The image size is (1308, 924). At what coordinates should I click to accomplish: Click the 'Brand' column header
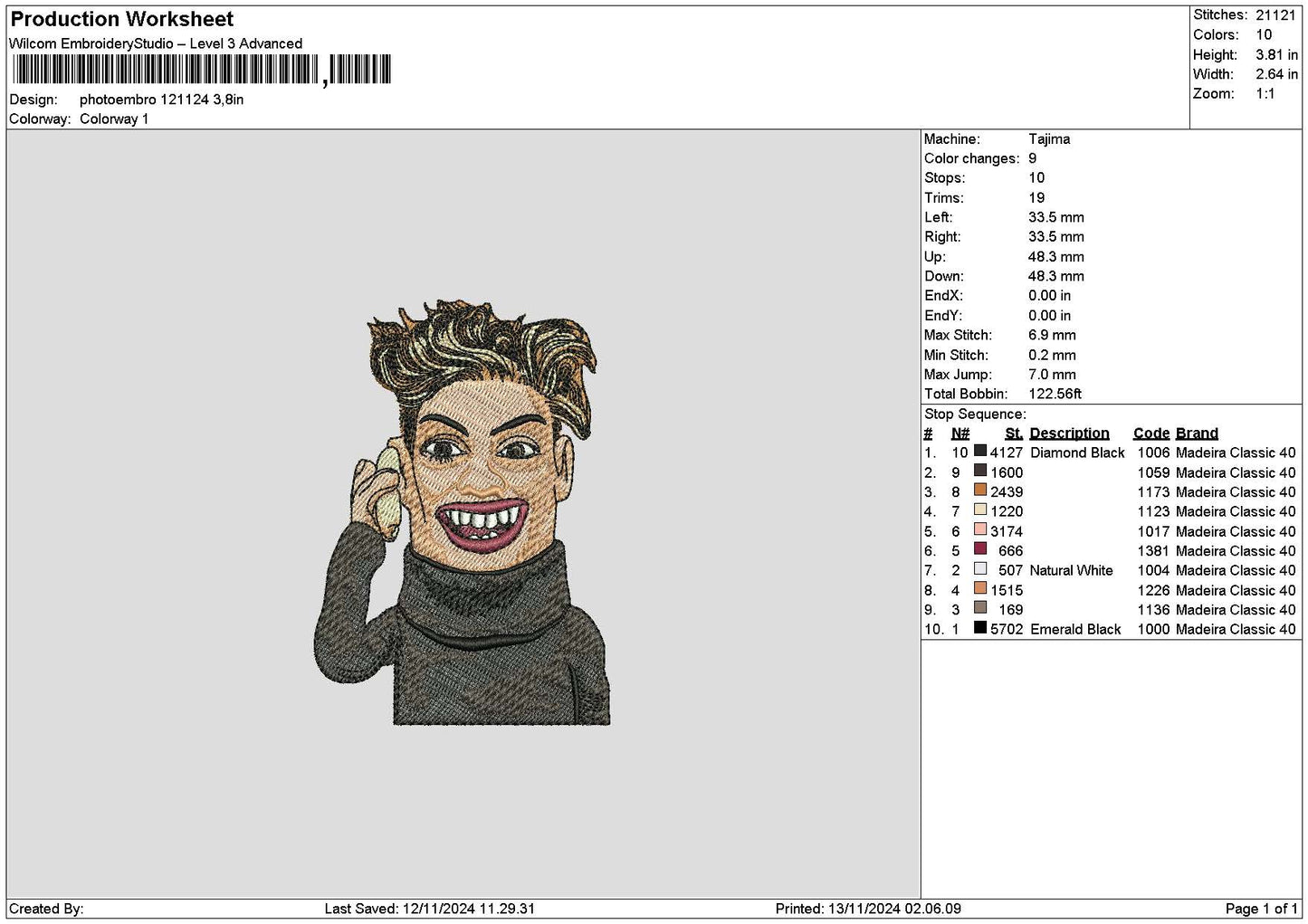click(x=1197, y=433)
